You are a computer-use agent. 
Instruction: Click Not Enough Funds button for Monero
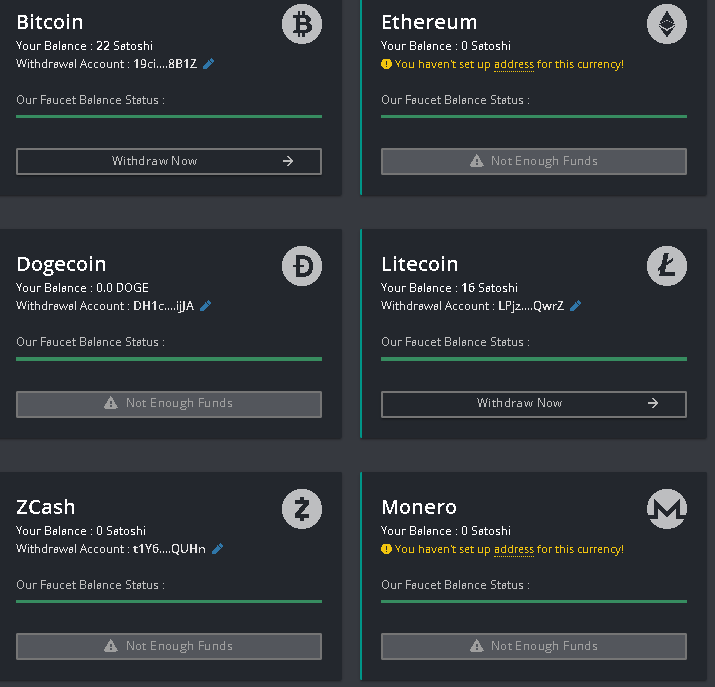pos(534,646)
